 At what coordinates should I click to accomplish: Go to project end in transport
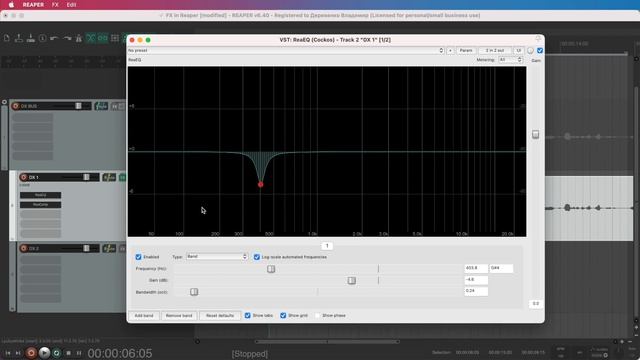click(18, 353)
